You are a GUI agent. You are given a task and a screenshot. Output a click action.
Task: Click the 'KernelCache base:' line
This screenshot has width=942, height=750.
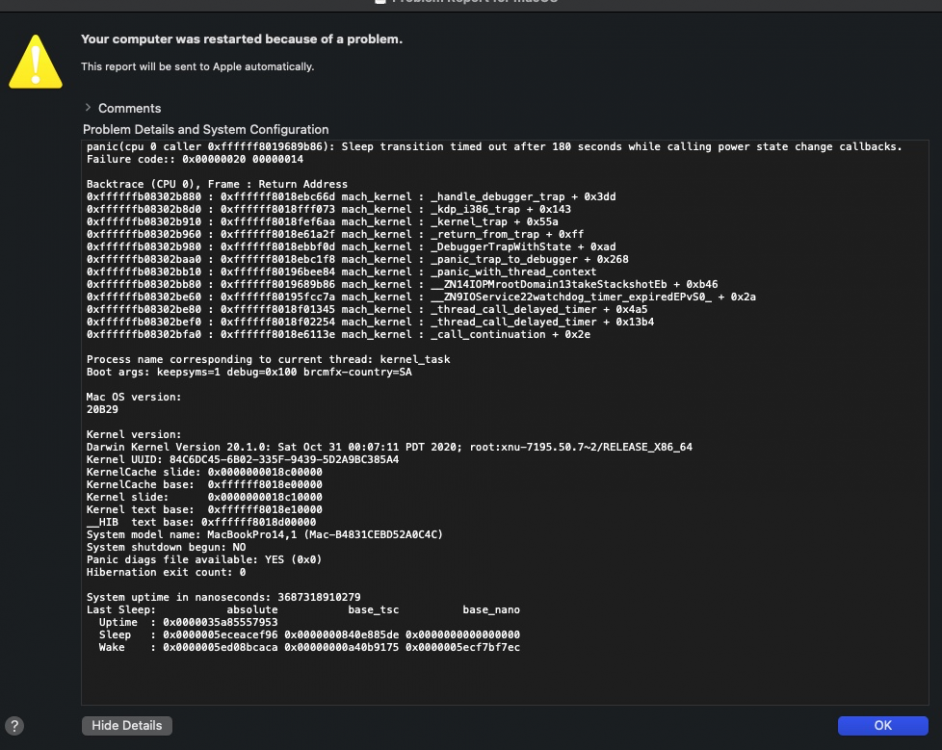[x=204, y=484]
